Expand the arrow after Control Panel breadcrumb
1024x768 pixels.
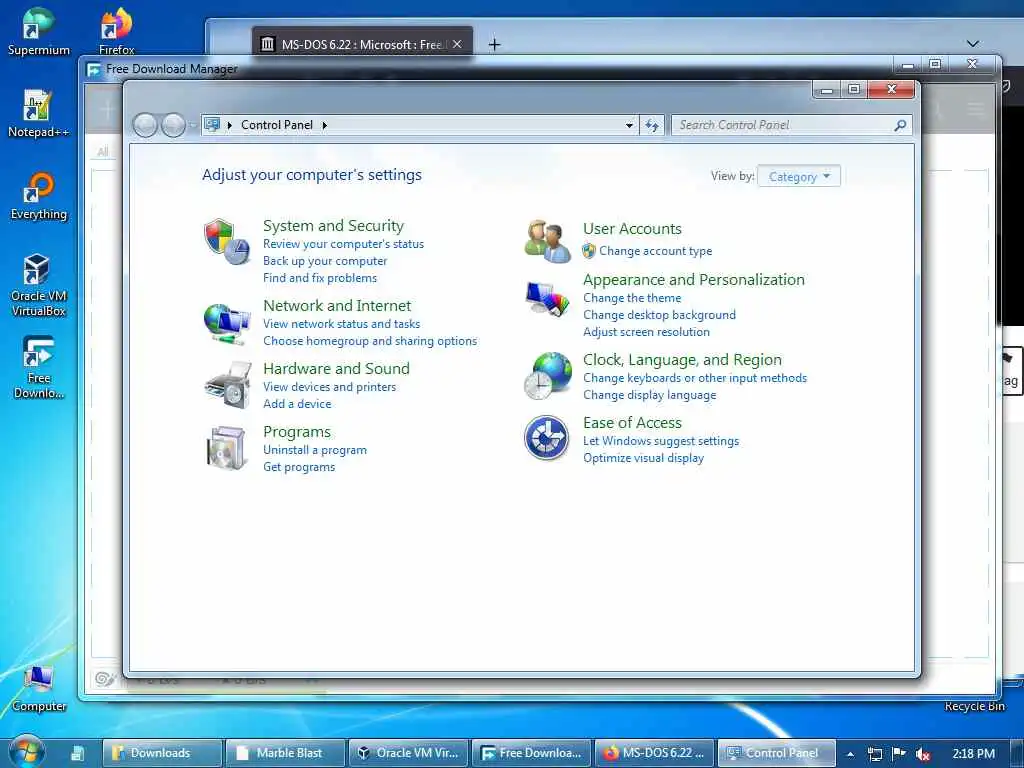pos(325,125)
